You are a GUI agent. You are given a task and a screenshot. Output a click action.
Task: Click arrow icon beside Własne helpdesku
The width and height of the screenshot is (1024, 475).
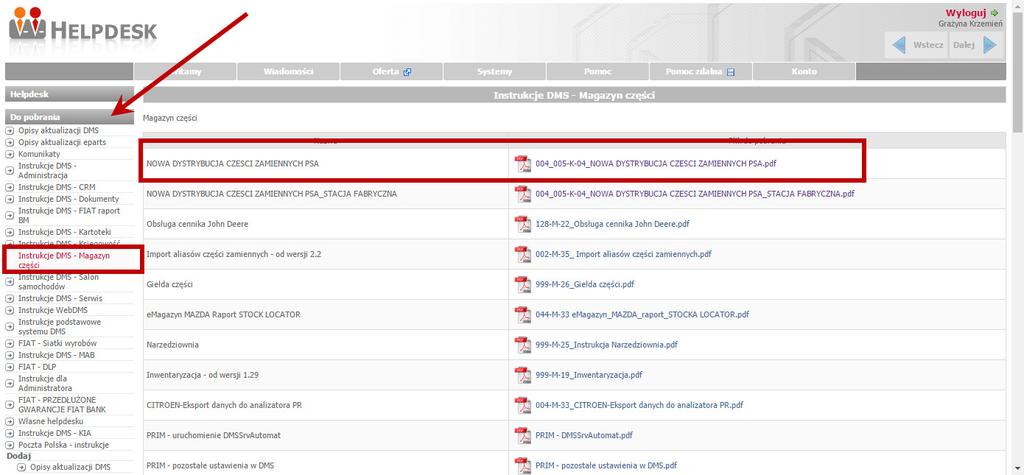click(10, 421)
